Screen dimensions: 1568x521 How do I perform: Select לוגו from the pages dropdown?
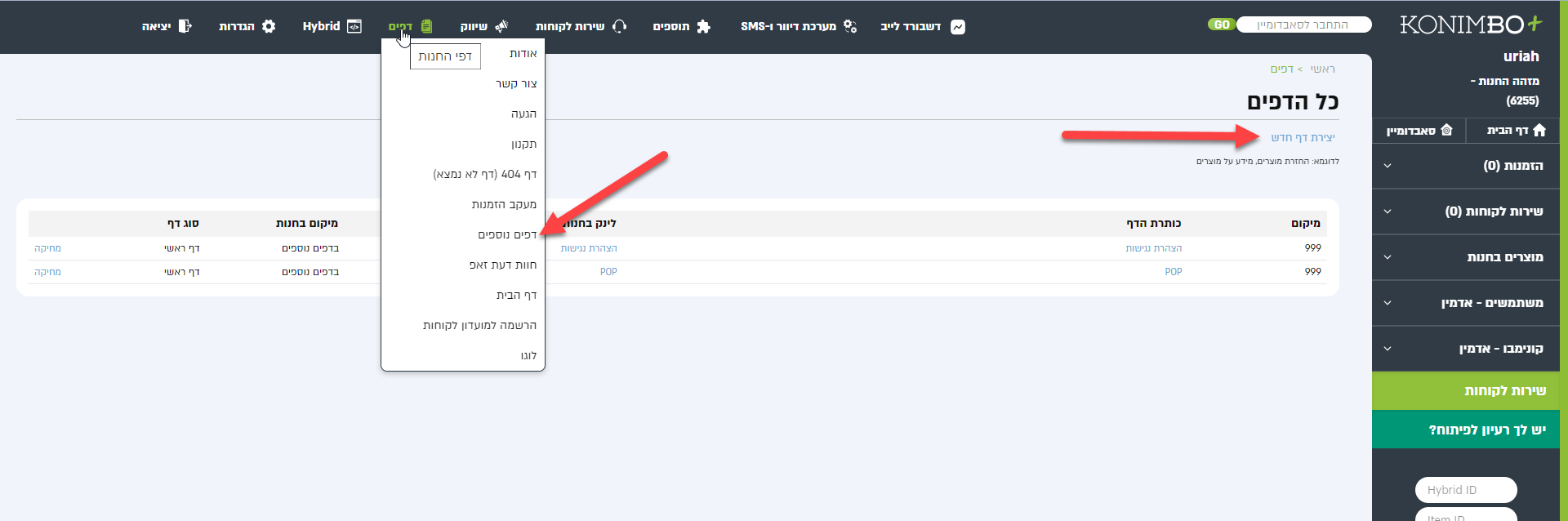point(529,356)
